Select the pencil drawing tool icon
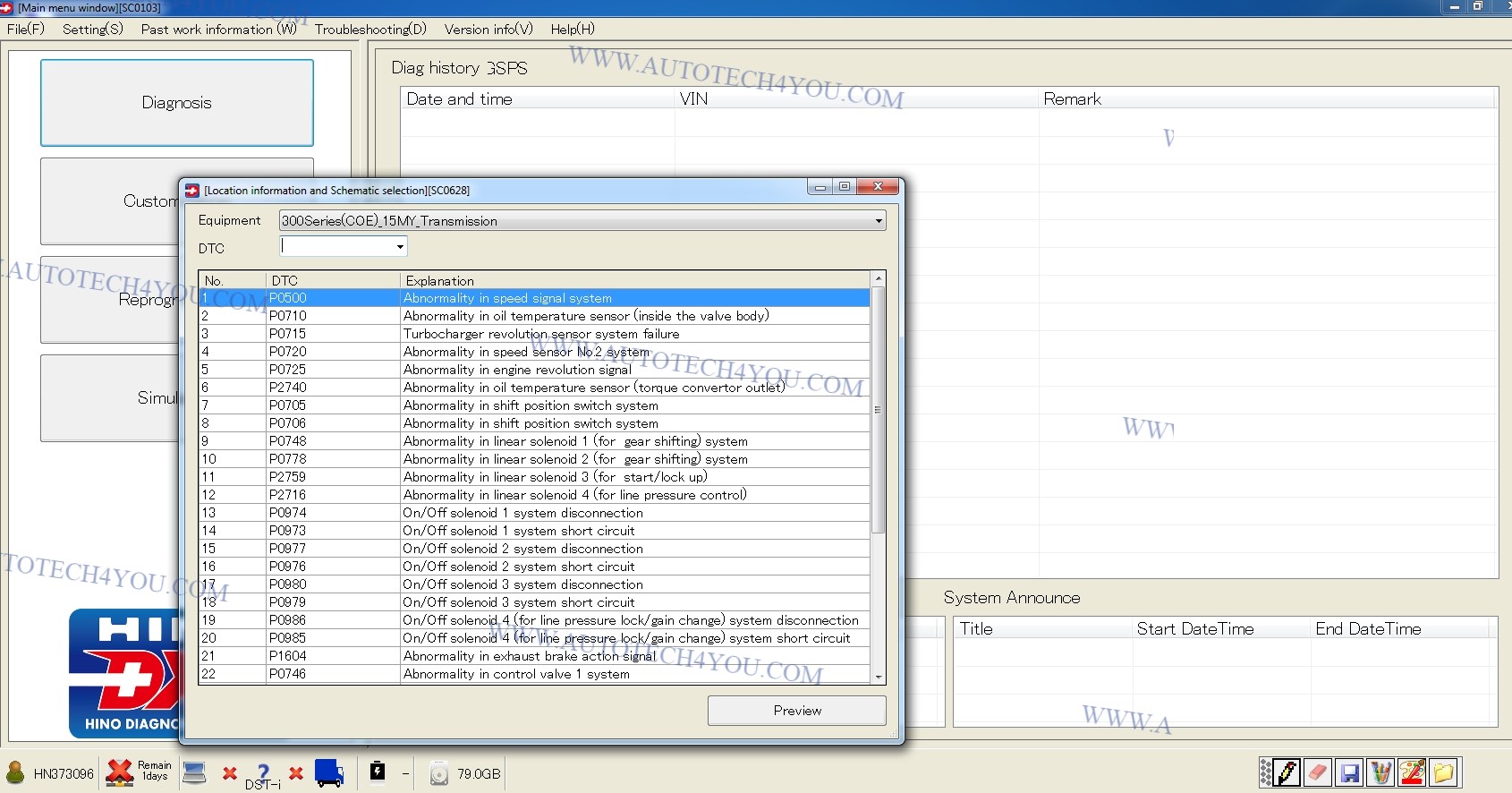The height and width of the screenshot is (793, 1512). coord(1287,772)
